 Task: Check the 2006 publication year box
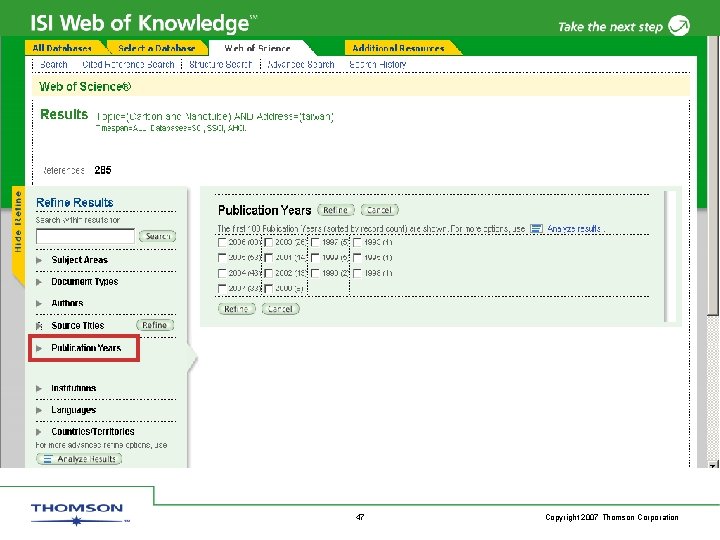click(x=222, y=242)
